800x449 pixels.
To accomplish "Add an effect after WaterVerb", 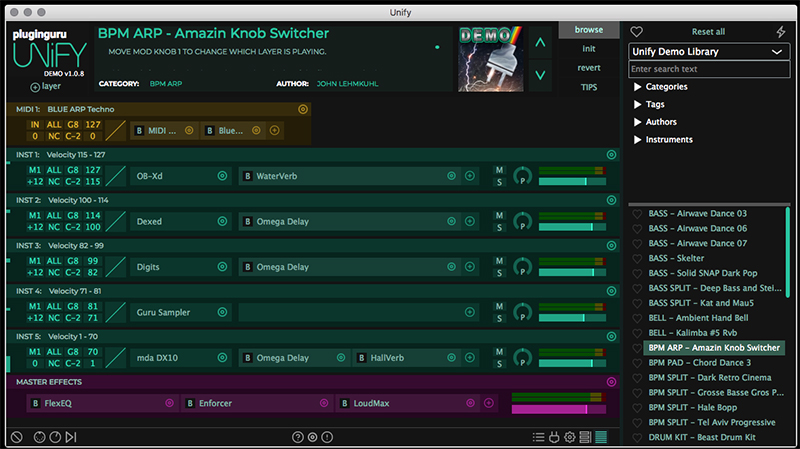I will (470, 176).
